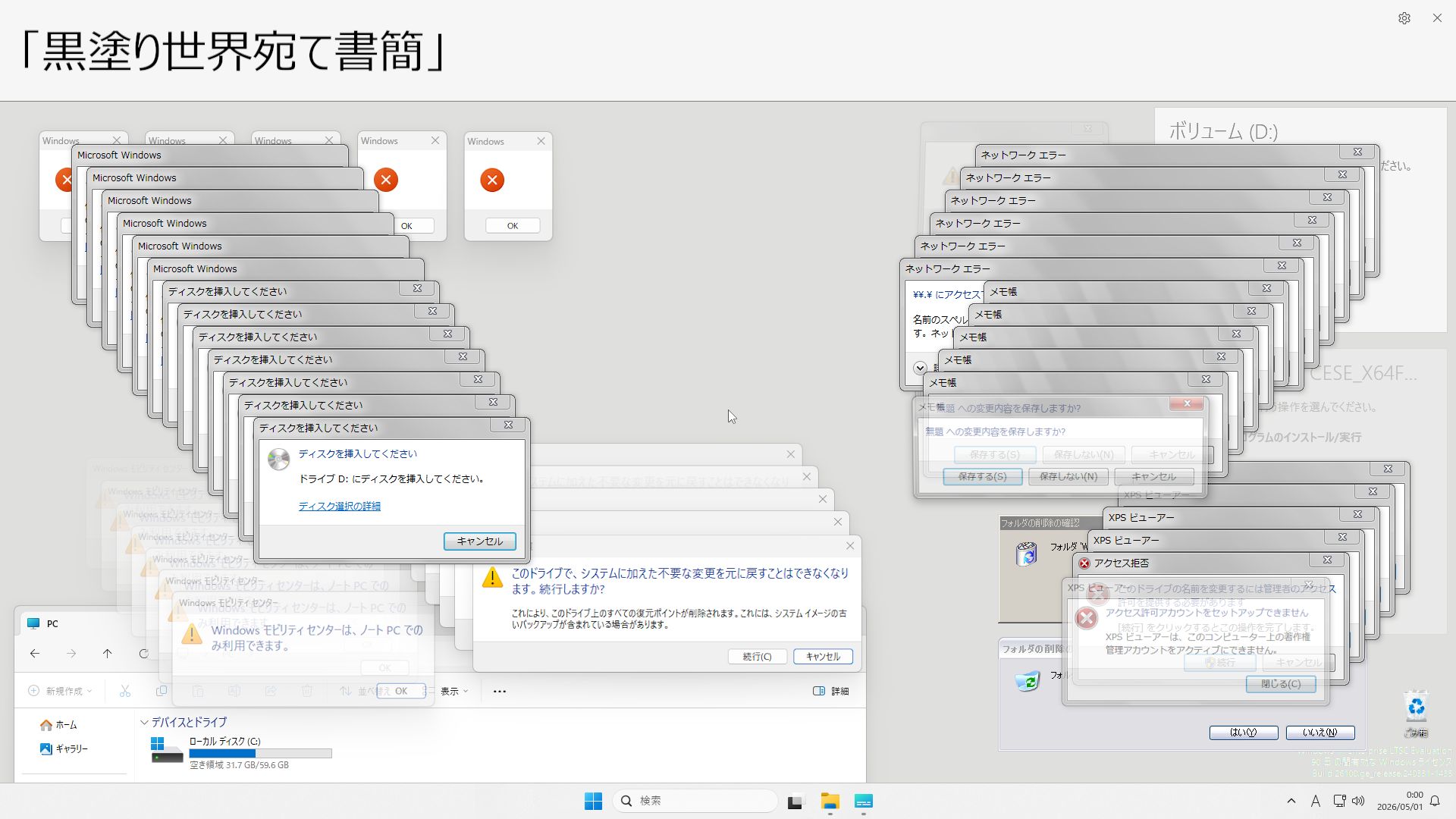Collapse the デバイスとドライブ group

[x=144, y=723]
